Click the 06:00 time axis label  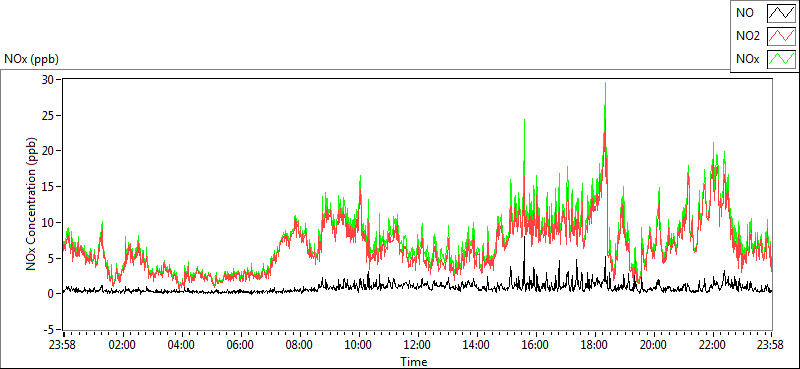pyautogui.click(x=240, y=344)
